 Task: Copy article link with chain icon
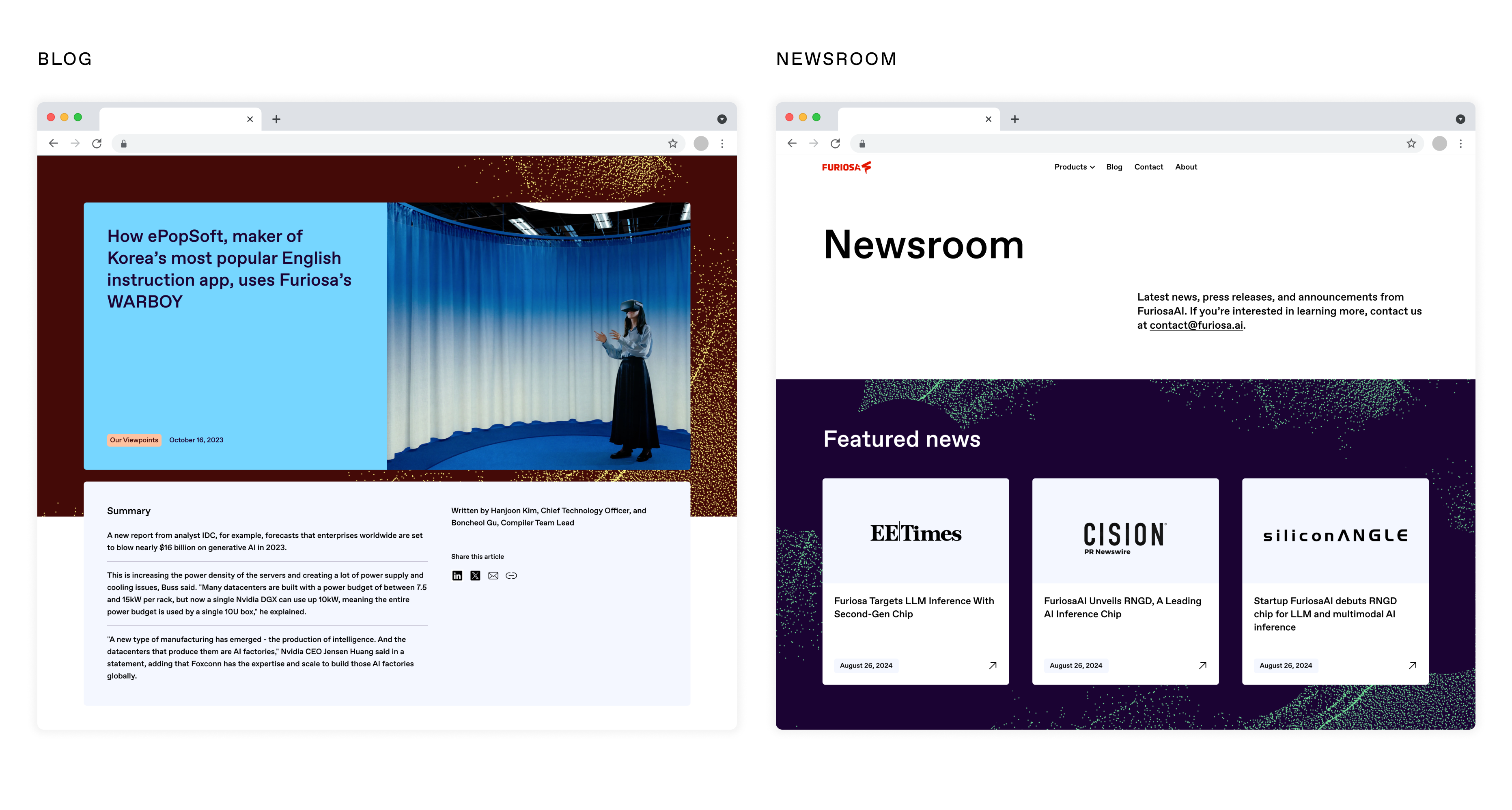pos(511,576)
